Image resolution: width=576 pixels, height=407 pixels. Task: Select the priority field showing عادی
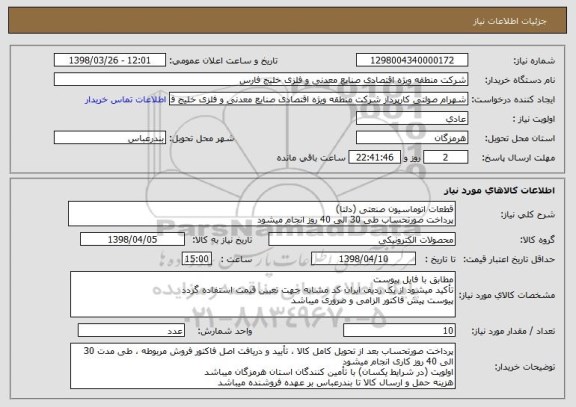pos(412,119)
